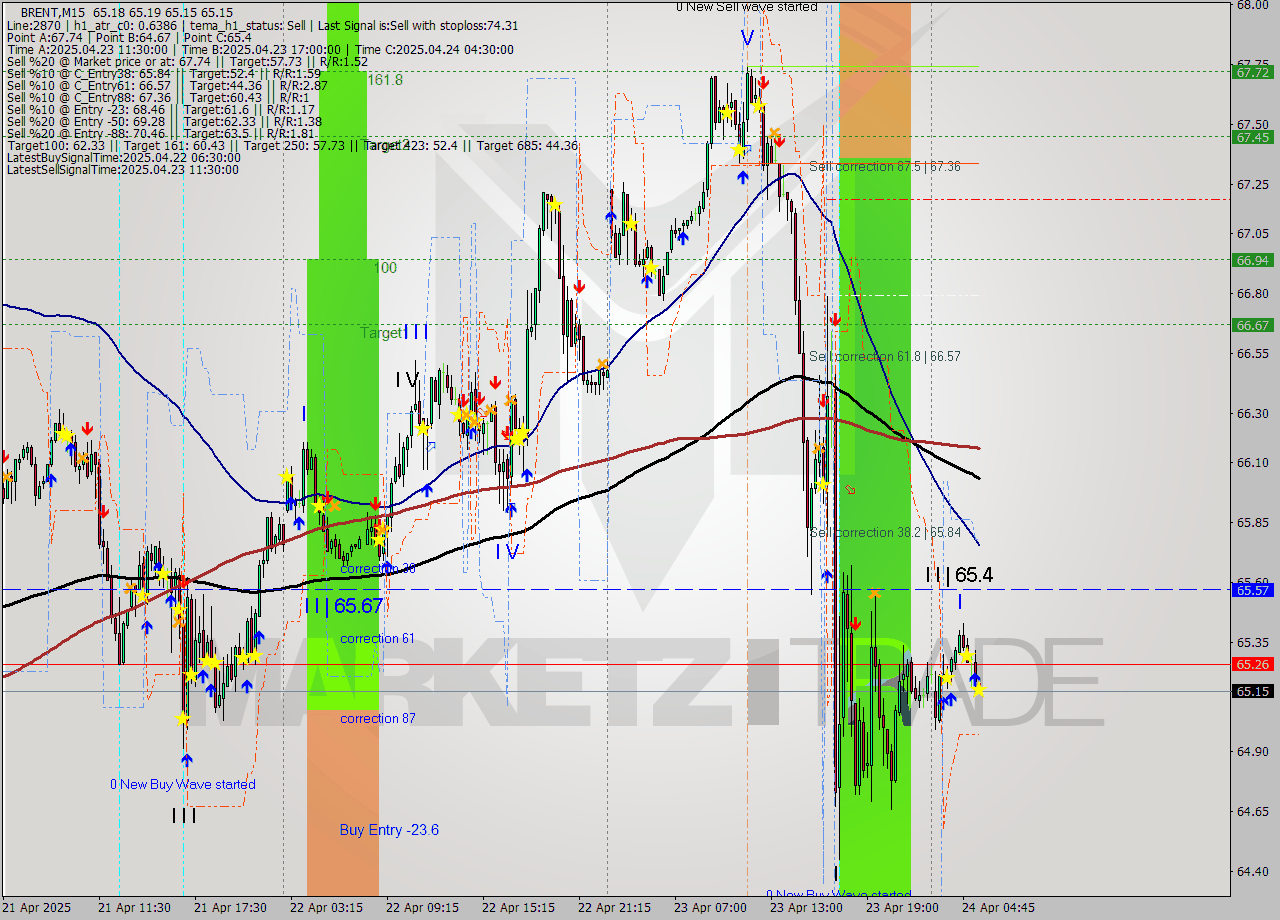Click the '24 Apr 04:45' time axis label
Screen dimensions: 1280x920
(x=1000, y=907)
